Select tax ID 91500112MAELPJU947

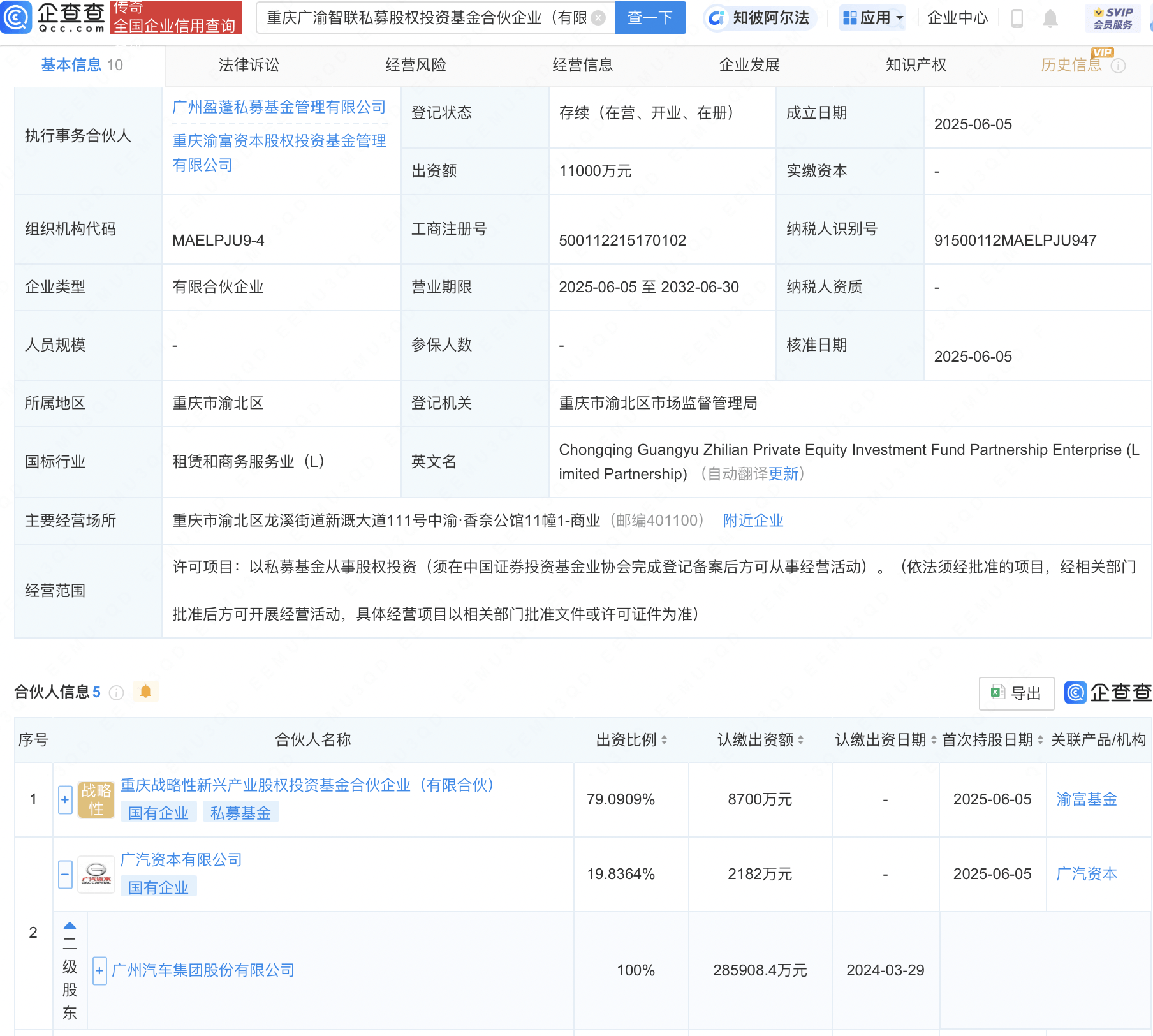click(1015, 241)
